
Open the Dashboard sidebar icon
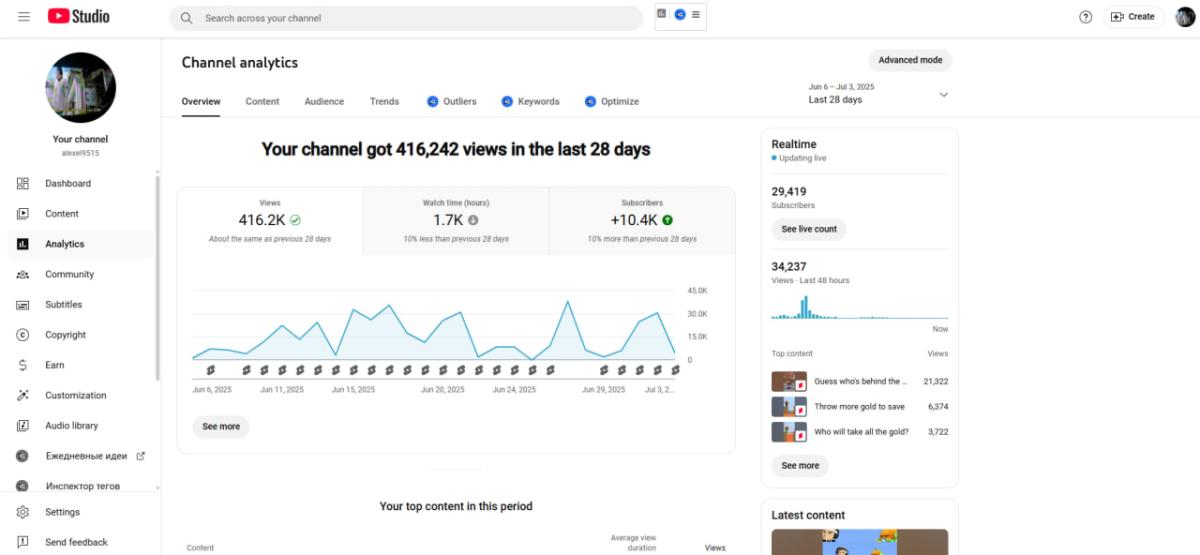(x=23, y=184)
